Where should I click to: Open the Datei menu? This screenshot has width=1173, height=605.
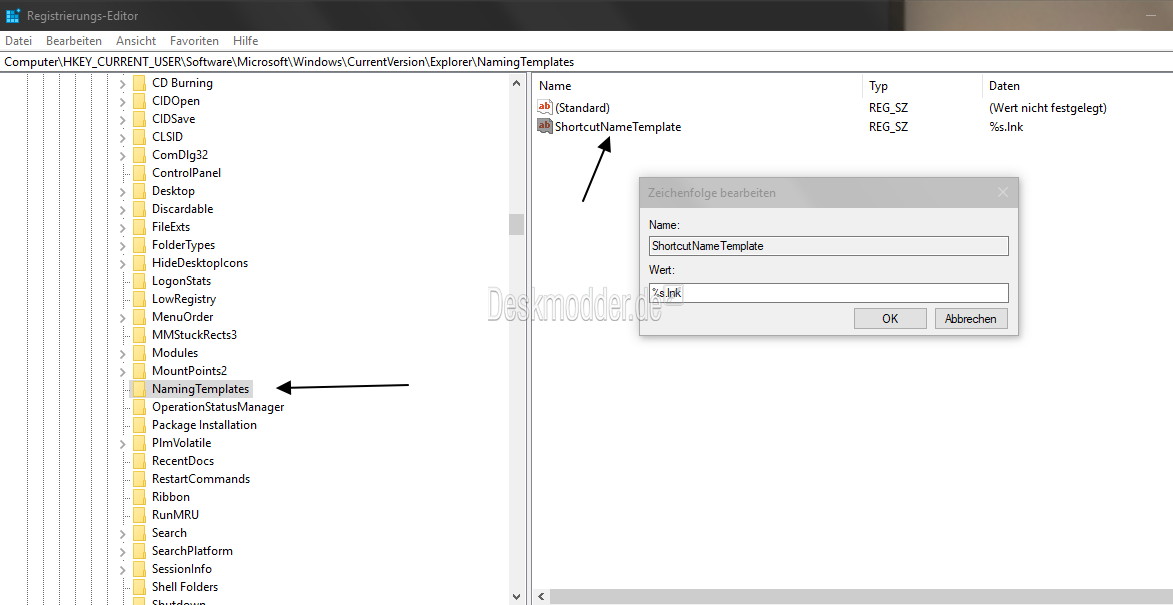click(x=18, y=40)
